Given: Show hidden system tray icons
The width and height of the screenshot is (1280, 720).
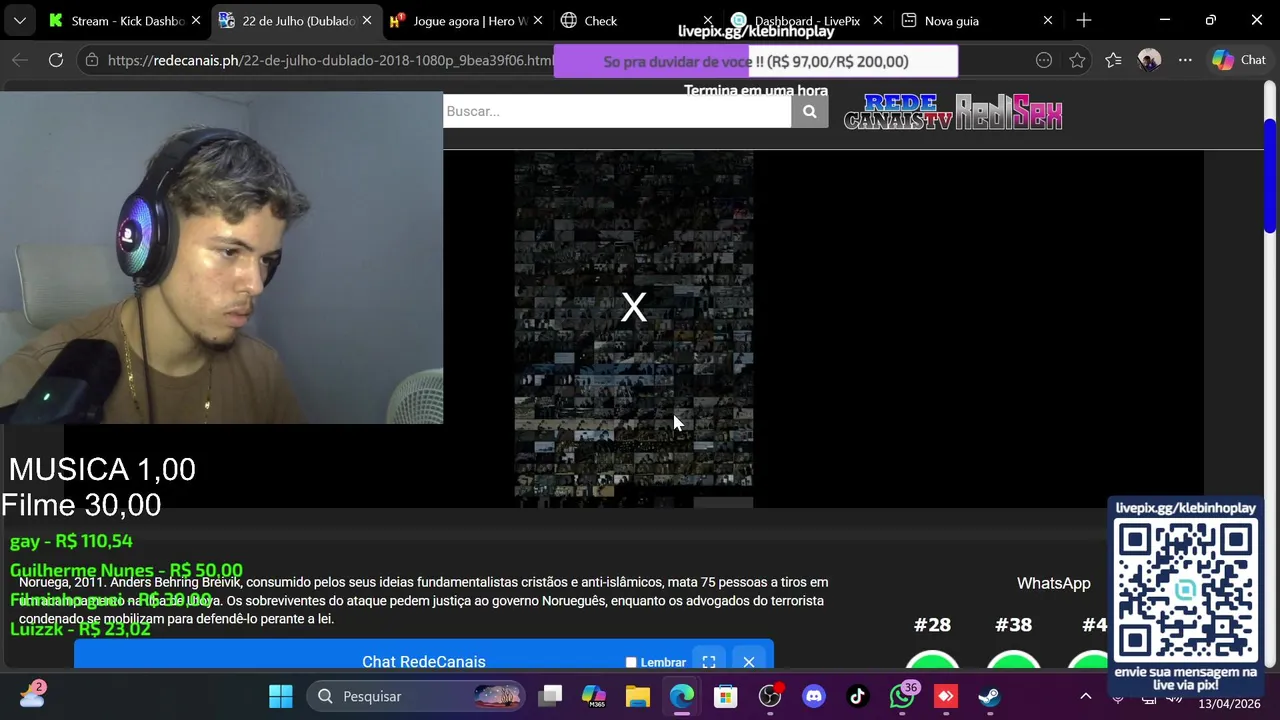Looking at the screenshot, I should point(1086,696).
